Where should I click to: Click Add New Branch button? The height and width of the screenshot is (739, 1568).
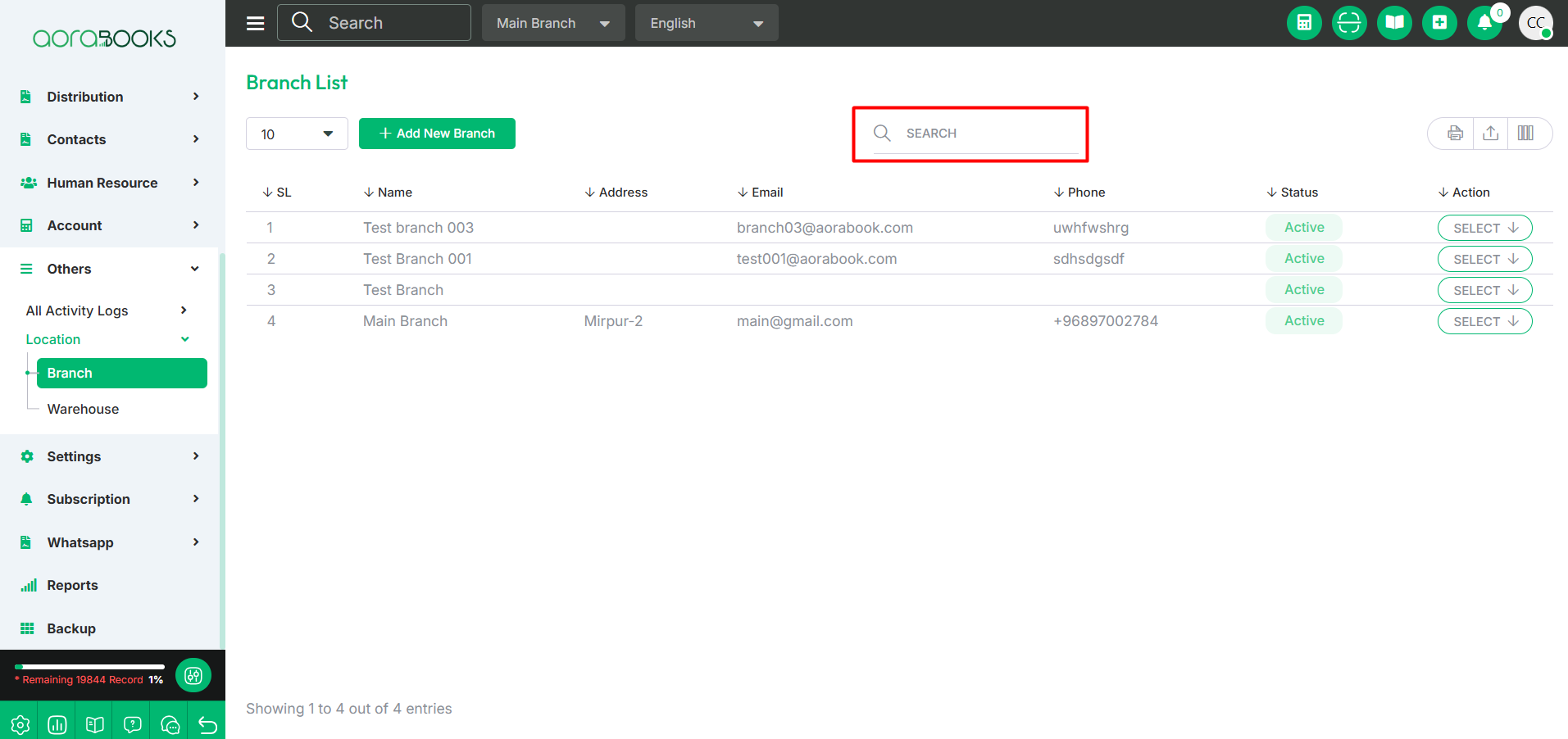pos(437,134)
